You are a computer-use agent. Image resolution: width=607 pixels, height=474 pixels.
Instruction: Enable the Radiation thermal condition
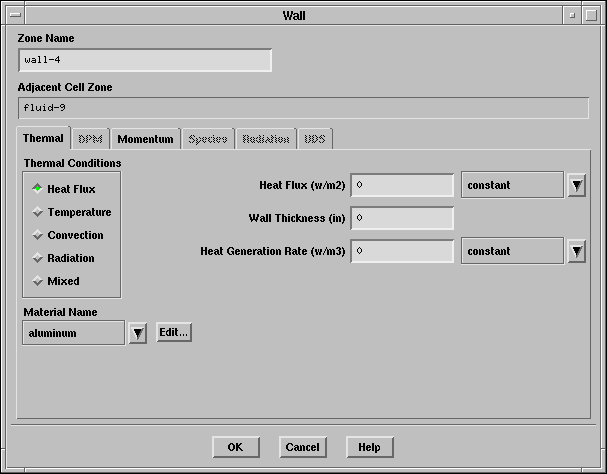(x=38, y=258)
